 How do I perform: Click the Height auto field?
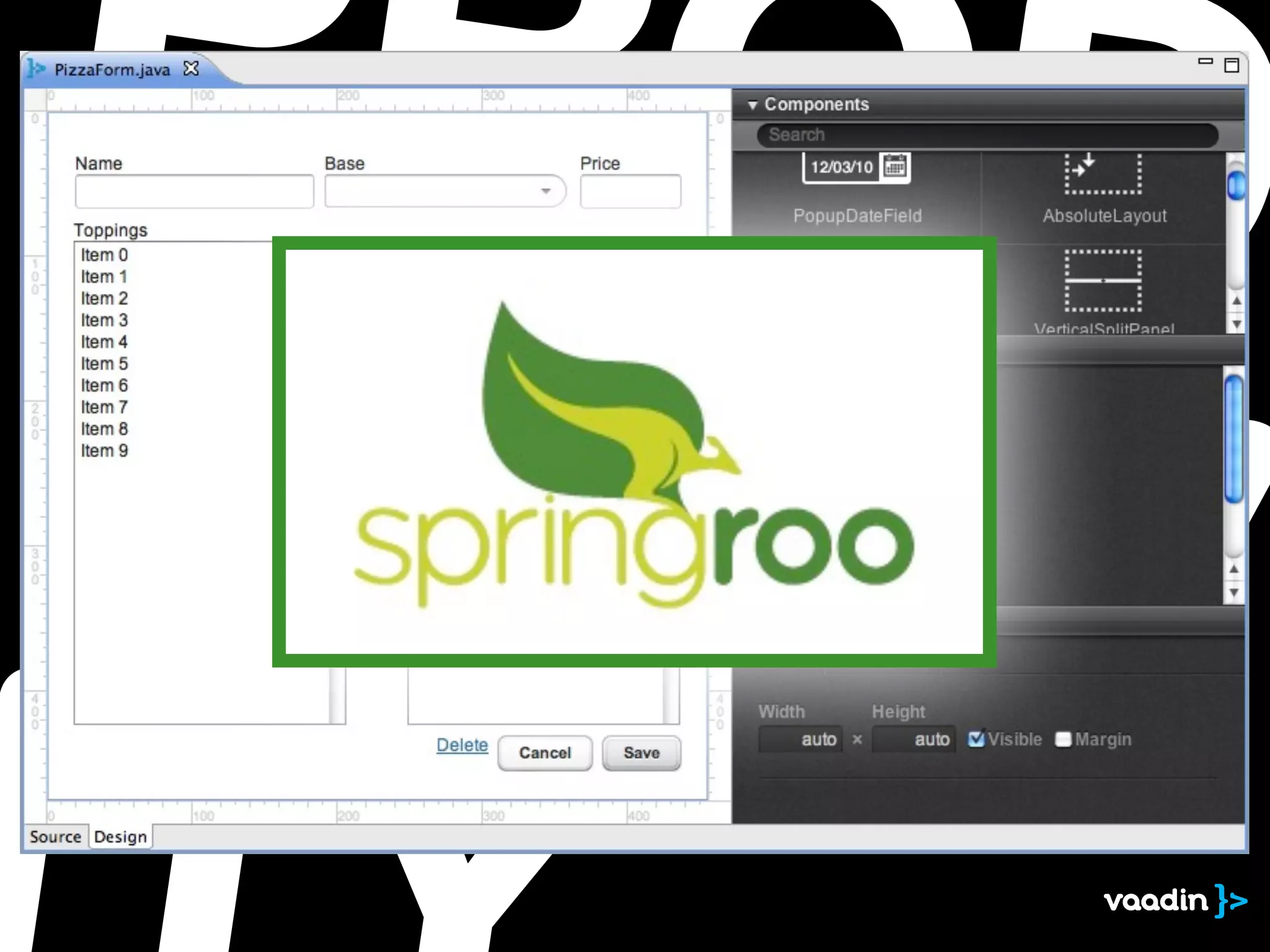[913, 739]
